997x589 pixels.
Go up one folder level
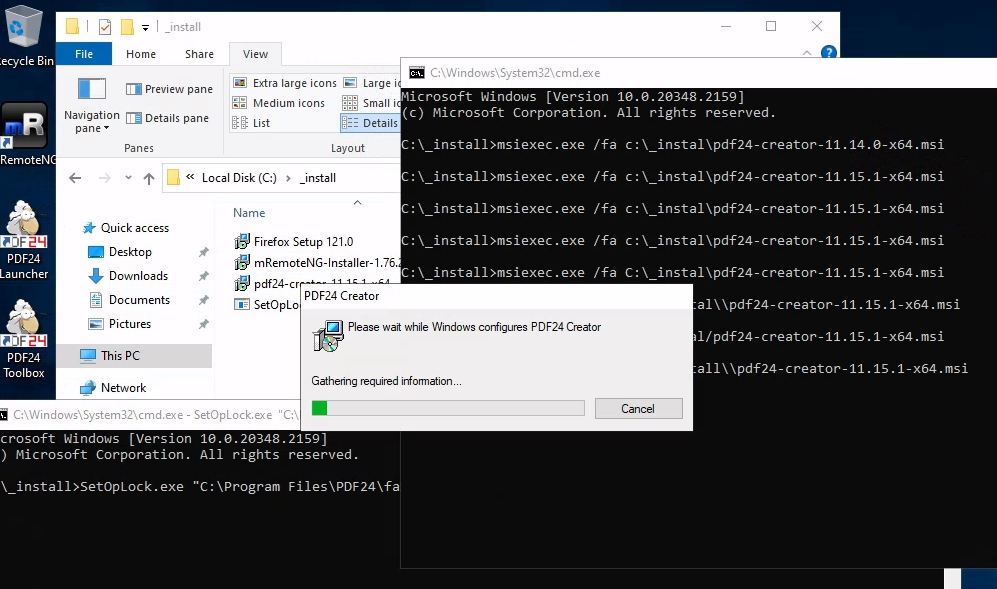pyautogui.click(x=149, y=178)
